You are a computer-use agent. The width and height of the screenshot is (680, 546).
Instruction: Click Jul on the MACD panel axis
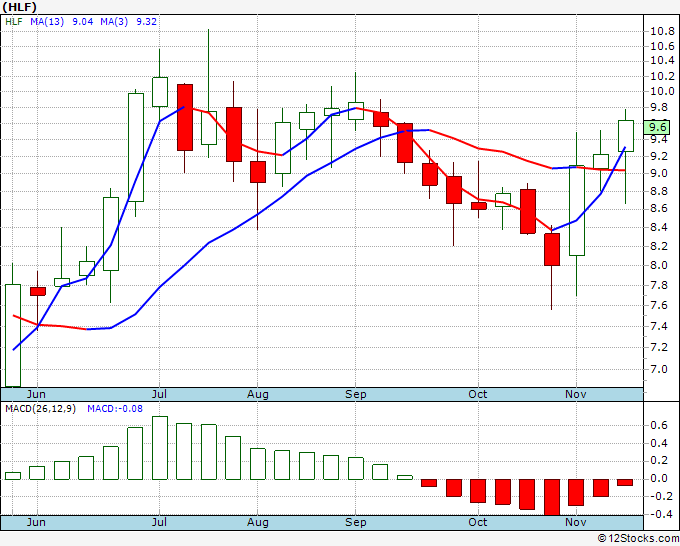(159, 522)
